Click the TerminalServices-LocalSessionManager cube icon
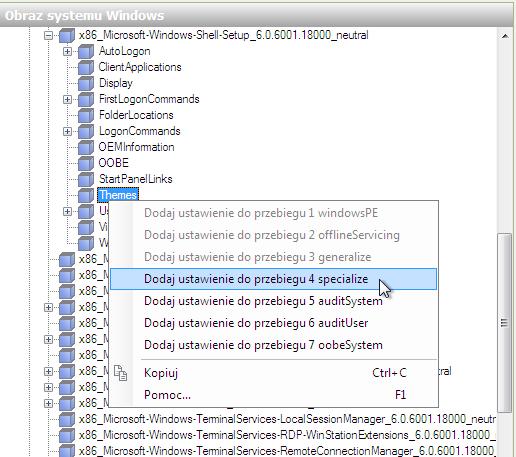The height and width of the screenshot is (457, 516). click(x=67, y=419)
